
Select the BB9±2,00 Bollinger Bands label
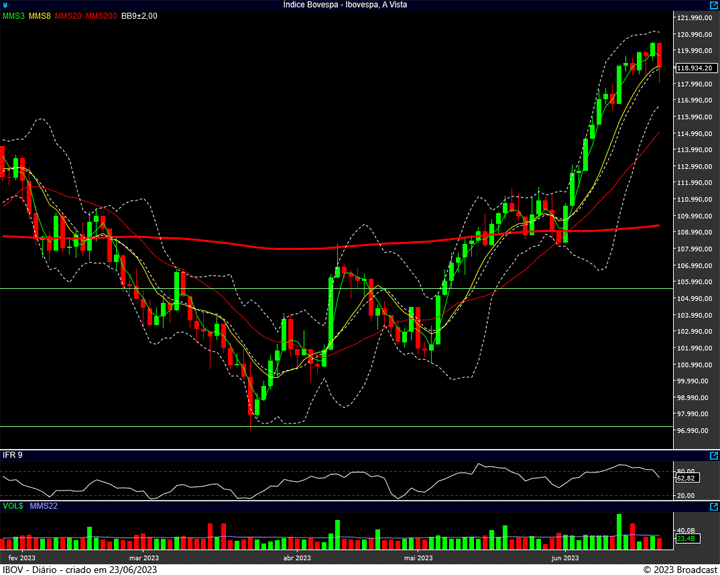pos(139,16)
